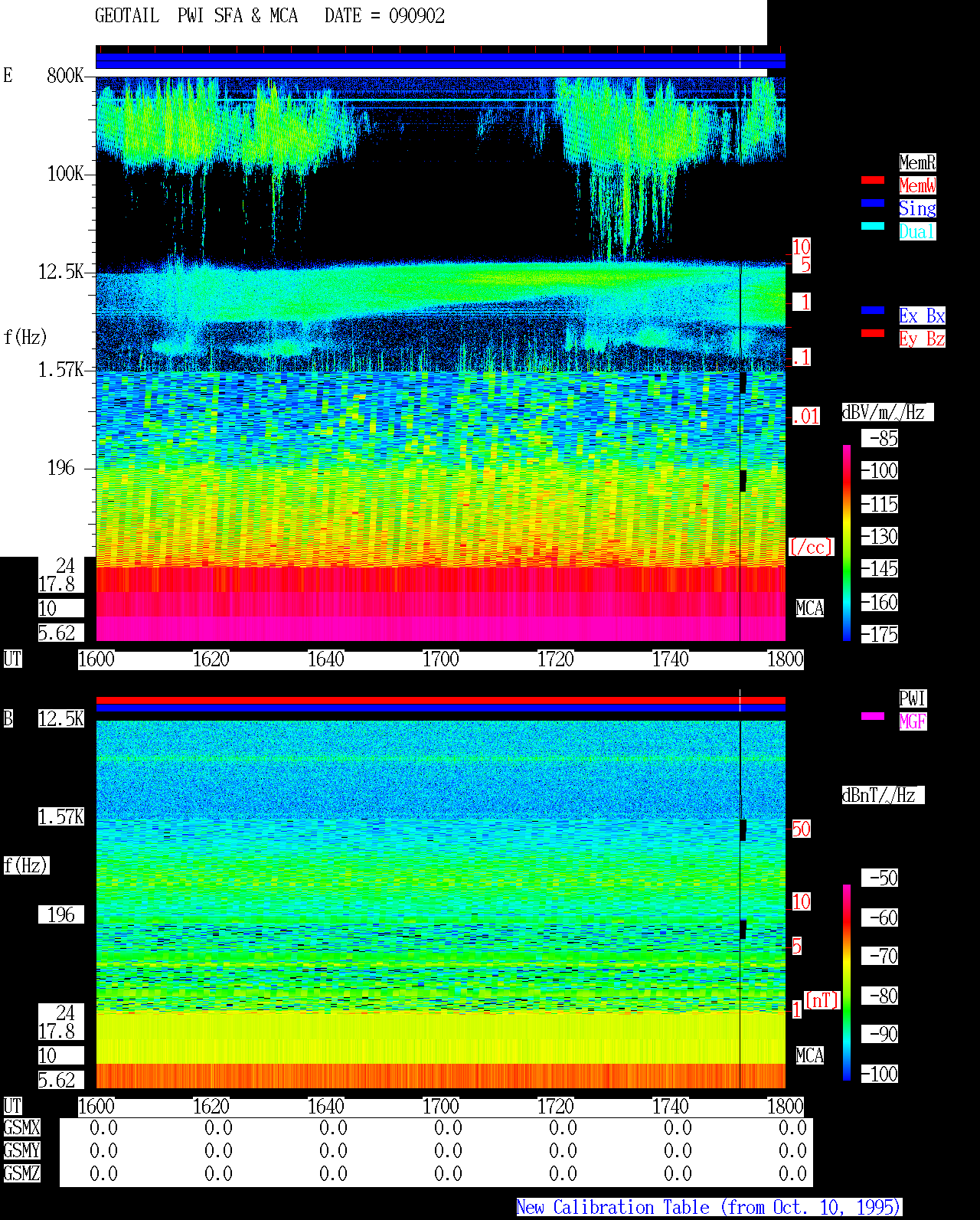980x1220 pixels.
Task: Click the dBV/m/√Hz vertical color bar
Action: (847, 542)
